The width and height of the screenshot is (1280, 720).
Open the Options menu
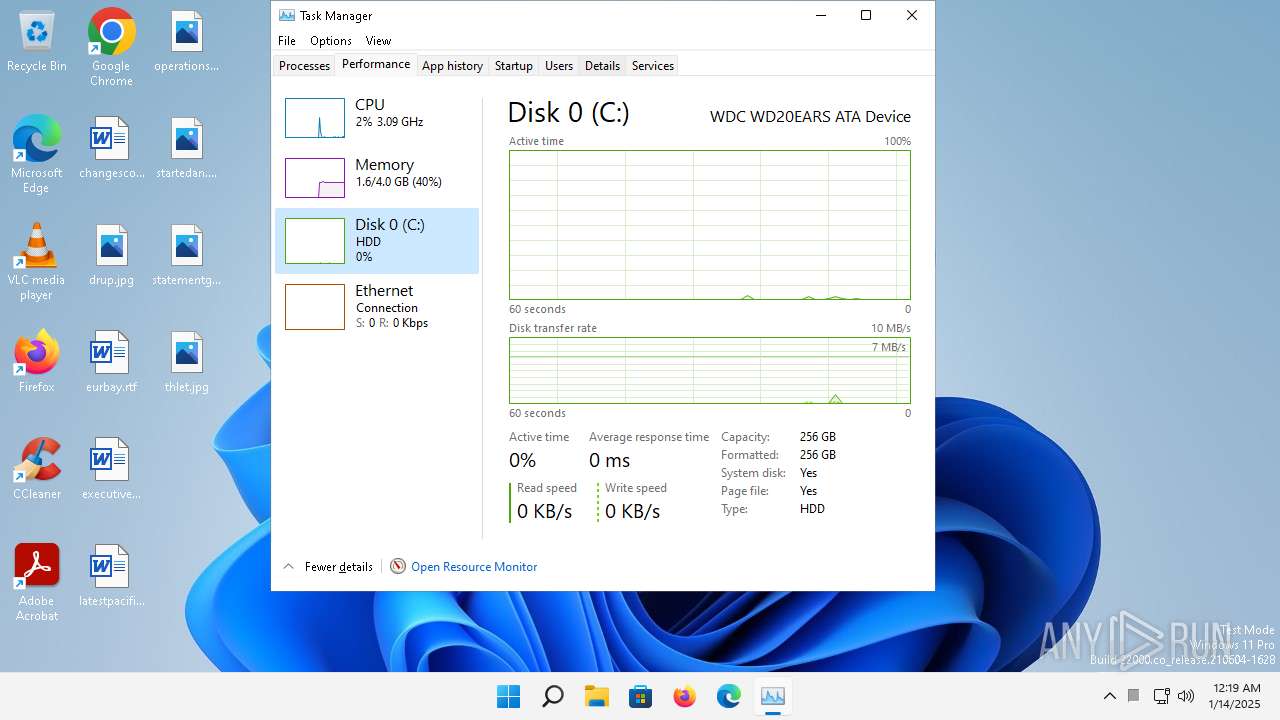tap(331, 41)
